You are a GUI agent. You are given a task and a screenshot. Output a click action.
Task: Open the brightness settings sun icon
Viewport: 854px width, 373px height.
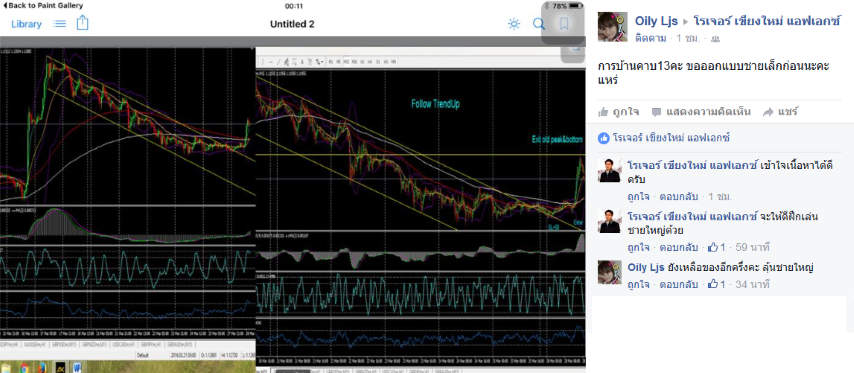pos(514,24)
